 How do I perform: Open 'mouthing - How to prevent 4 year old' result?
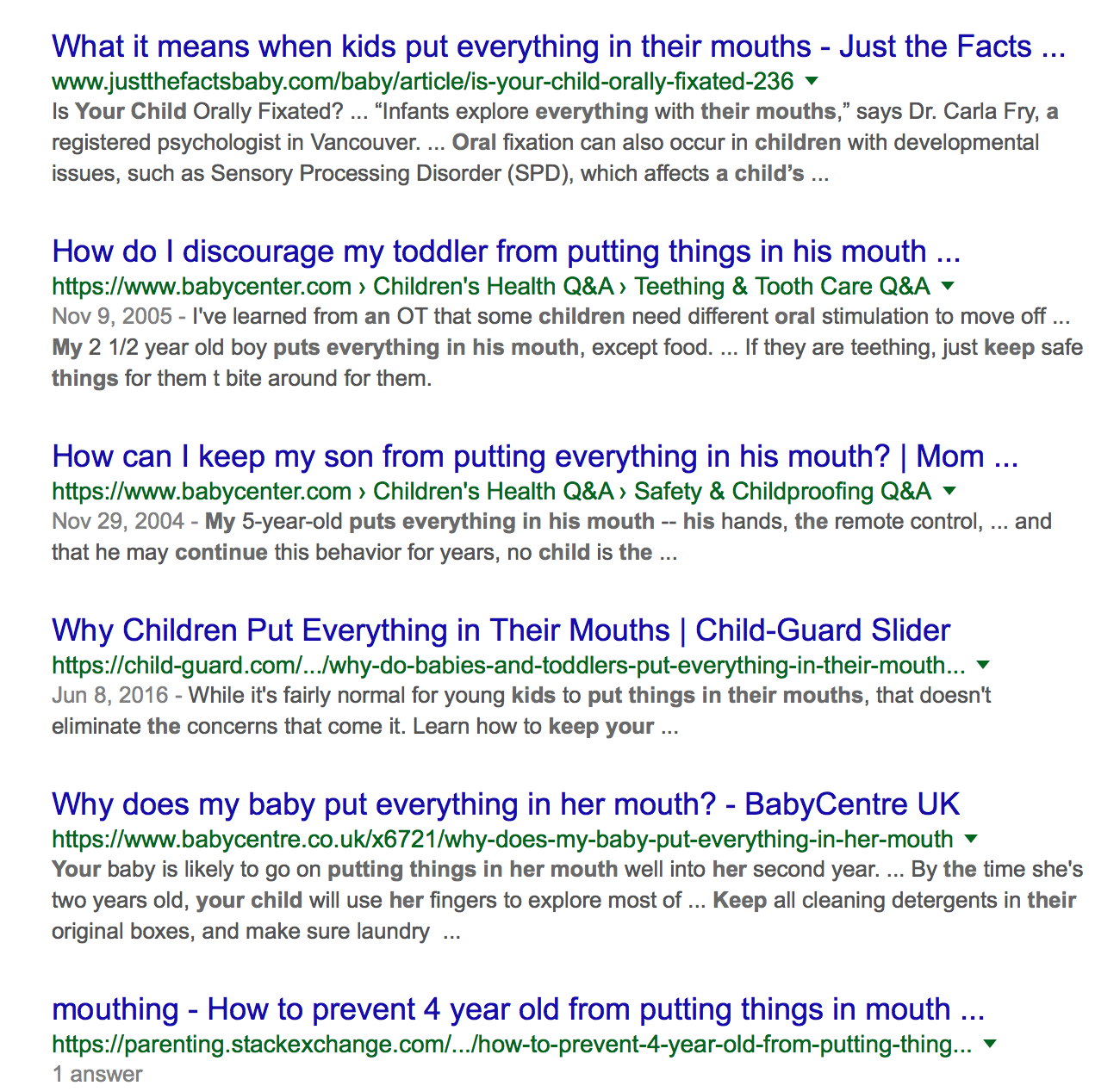coord(518,1009)
